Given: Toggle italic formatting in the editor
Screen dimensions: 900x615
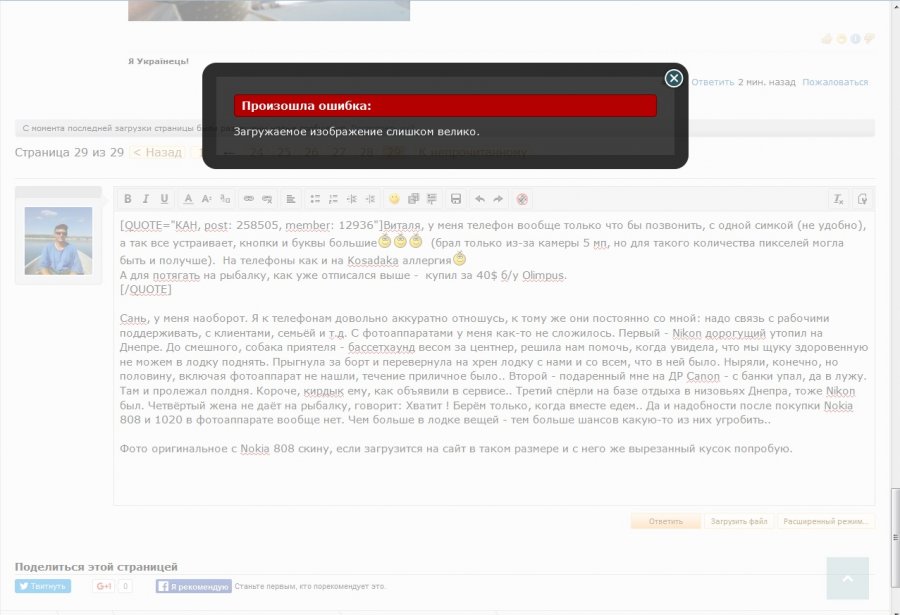Looking at the screenshot, I should pyautogui.click(x=146, y=199).
